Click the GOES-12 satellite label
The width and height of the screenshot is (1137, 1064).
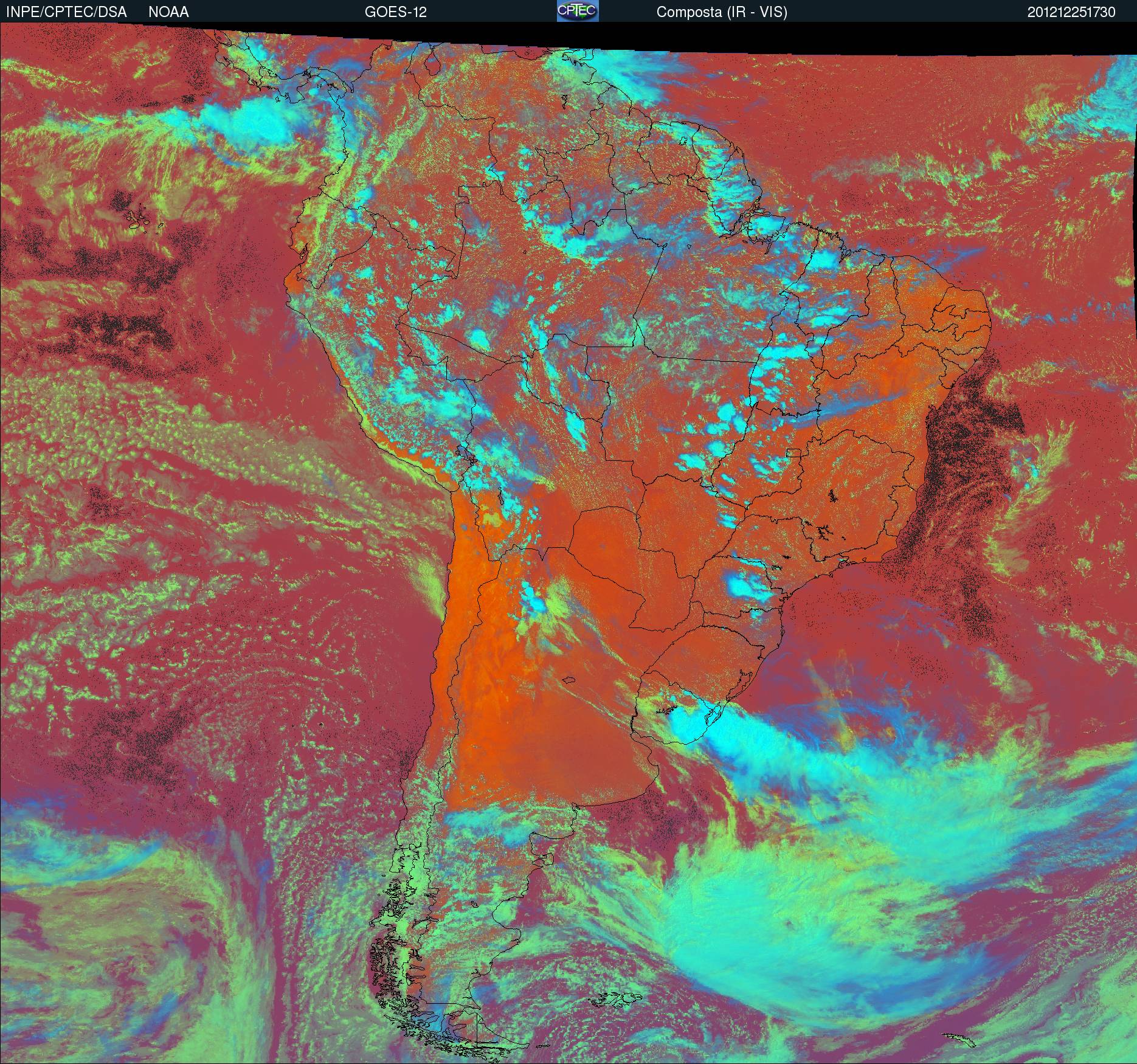pos(396,12)
